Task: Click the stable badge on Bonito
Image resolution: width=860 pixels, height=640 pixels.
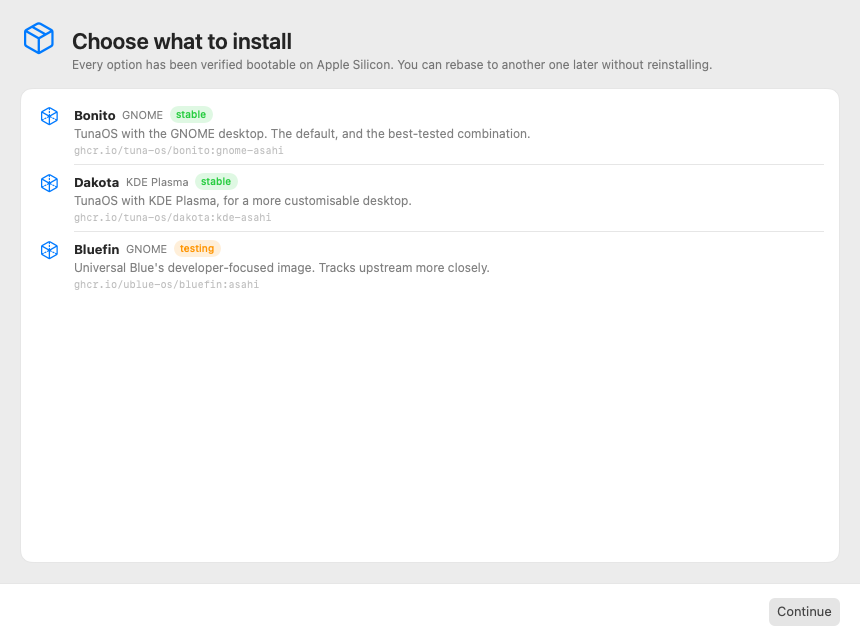Action: (x=191, y=115)
